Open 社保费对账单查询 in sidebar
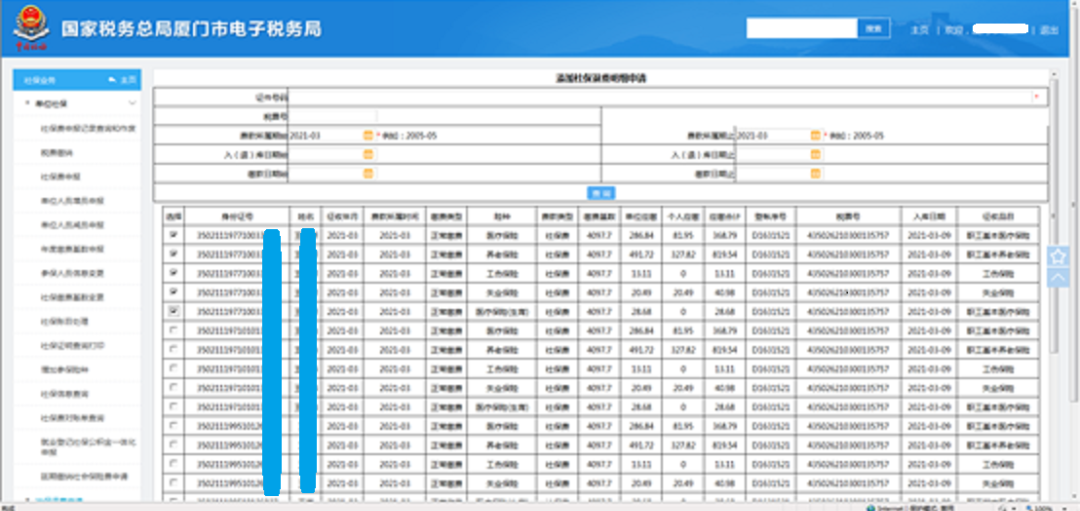The image size is (1080, 511). 72,417
